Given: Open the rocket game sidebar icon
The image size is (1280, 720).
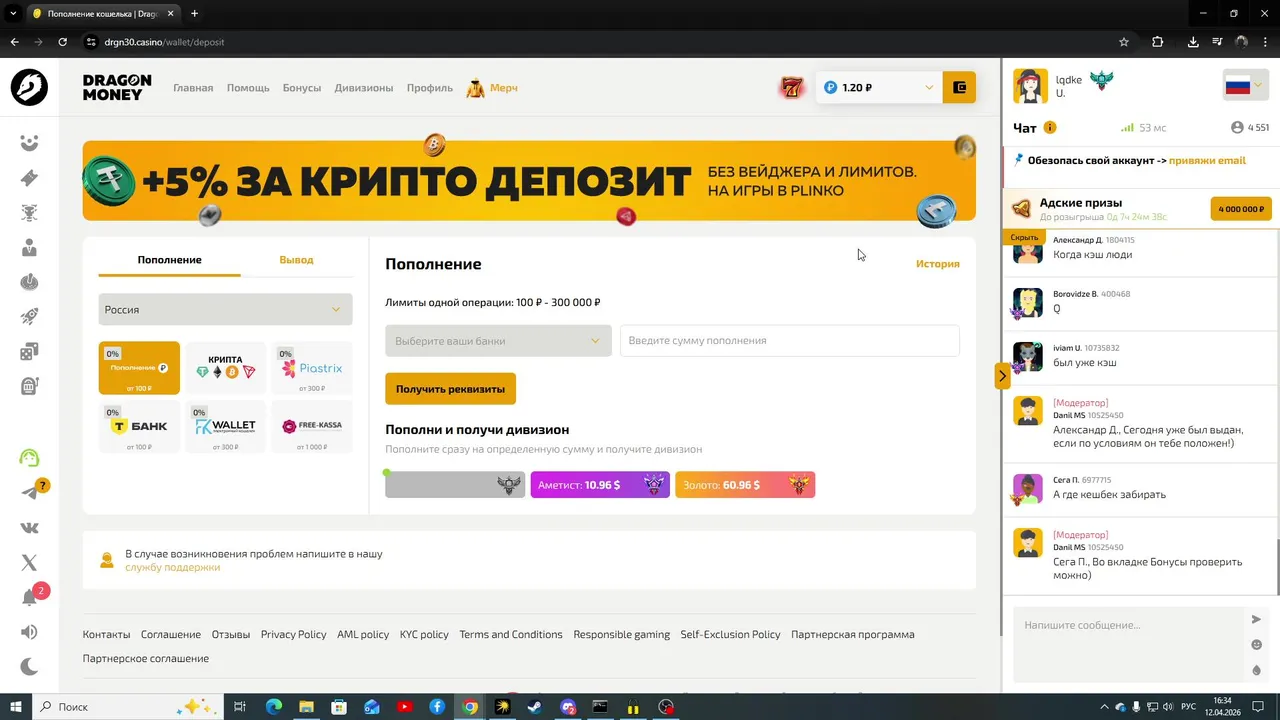Looking at the screenshot, I should [x=29, y=317].
